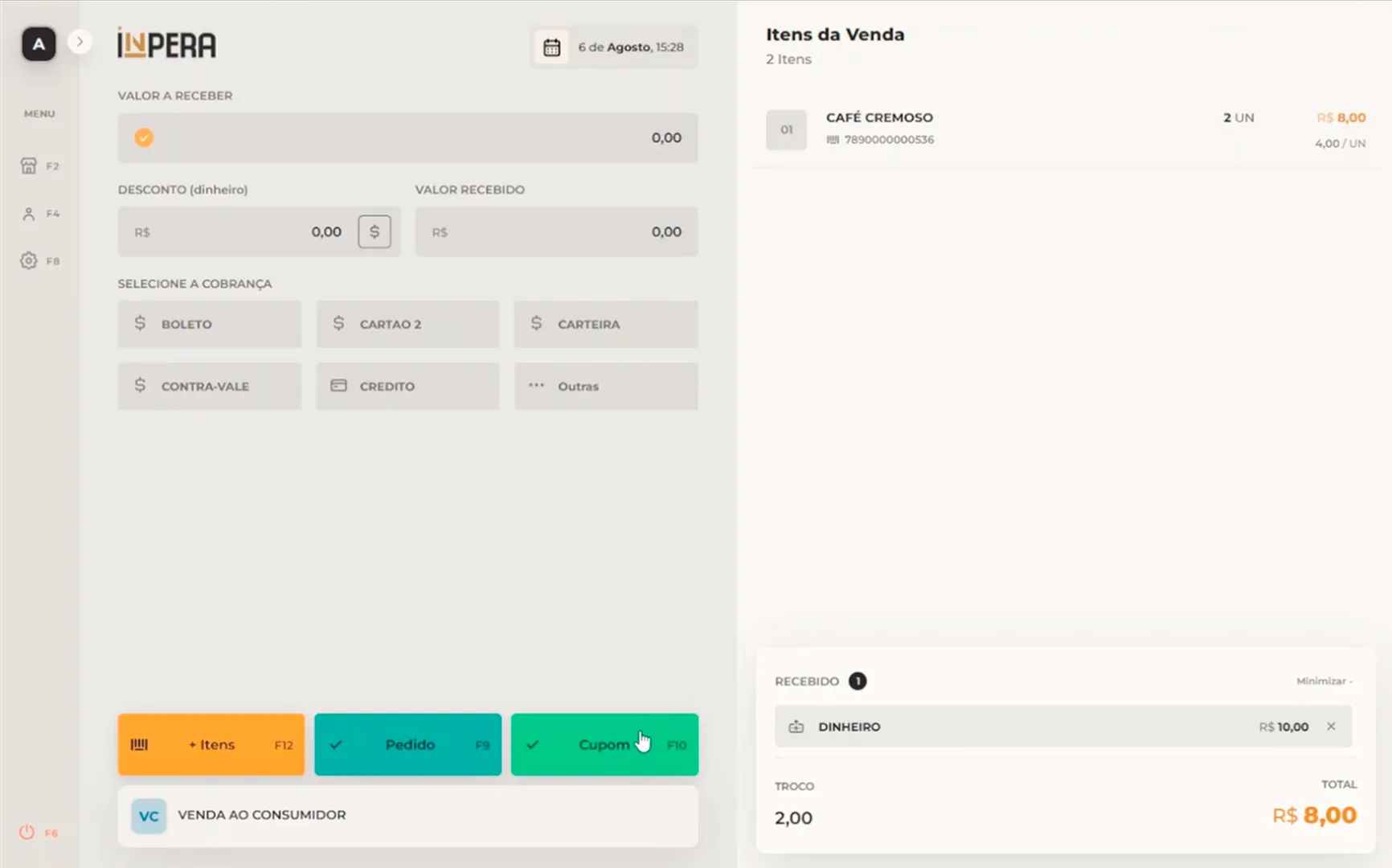Viewport: 1392px width, 868px height.
Task: Click the user avatar labeled A
Action: click(x=39, y=44)
